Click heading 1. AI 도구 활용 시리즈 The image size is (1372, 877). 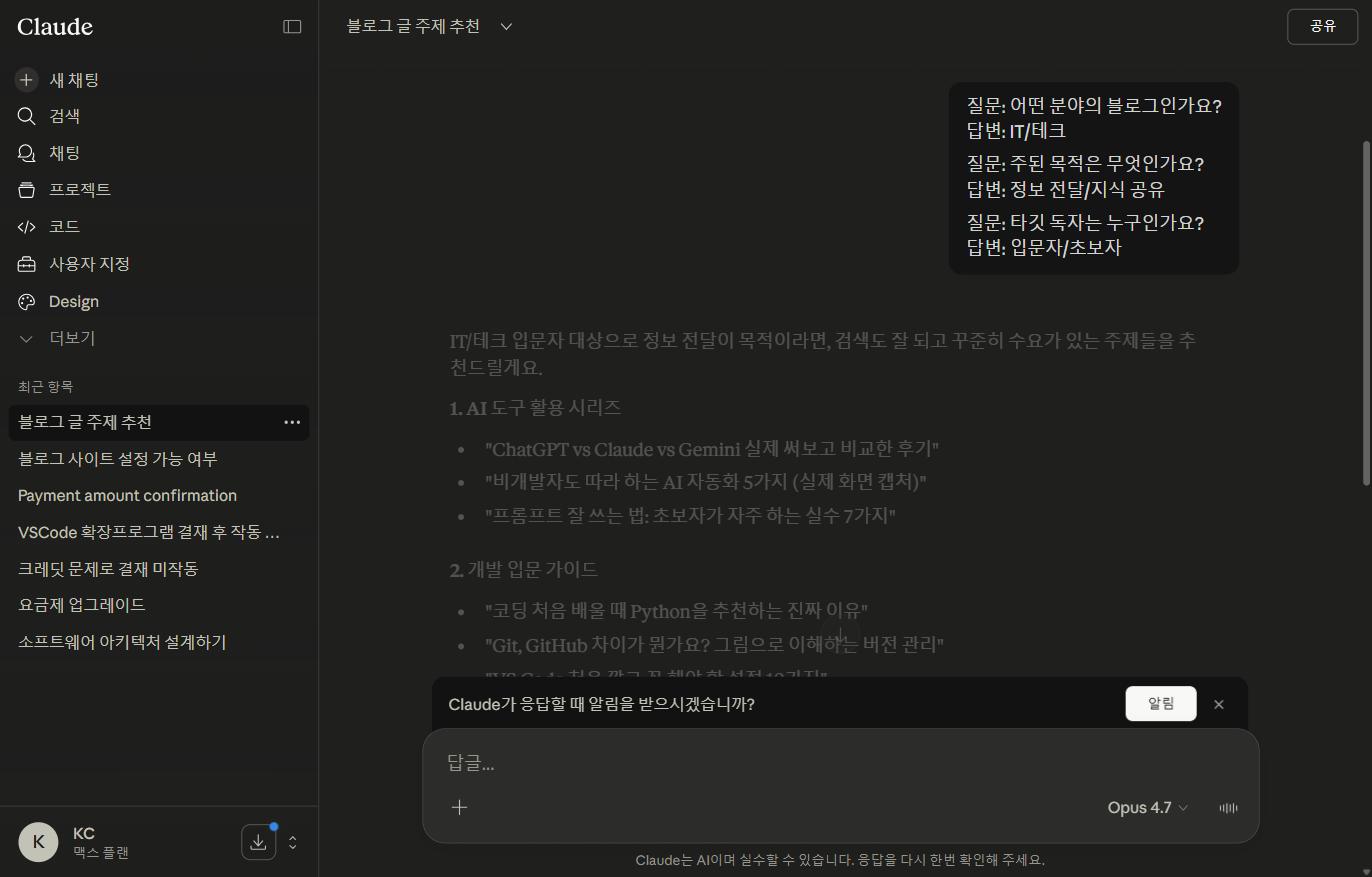535,408
